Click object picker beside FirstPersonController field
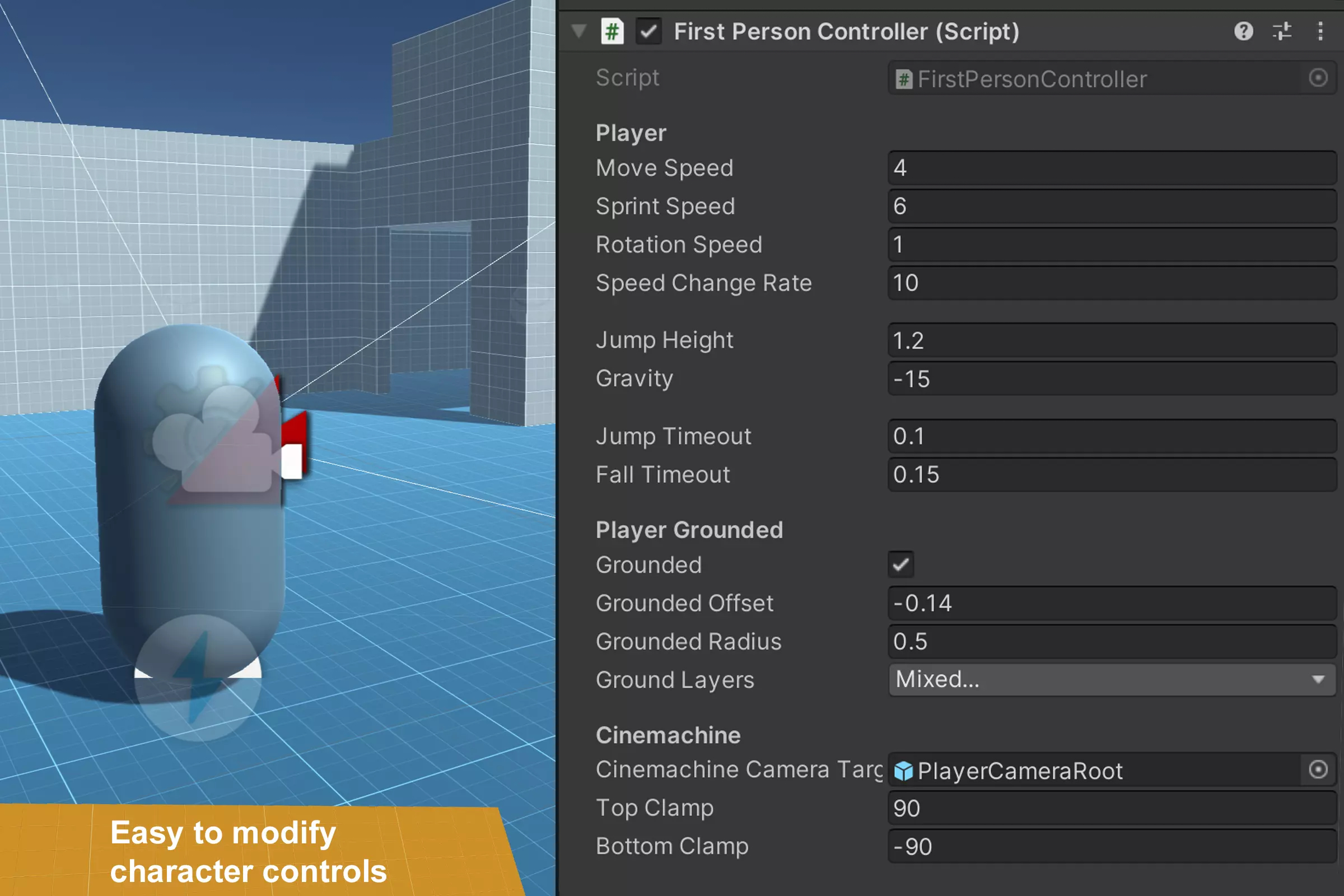The width and height of the screenshot is (1344, 896). 1318,78
